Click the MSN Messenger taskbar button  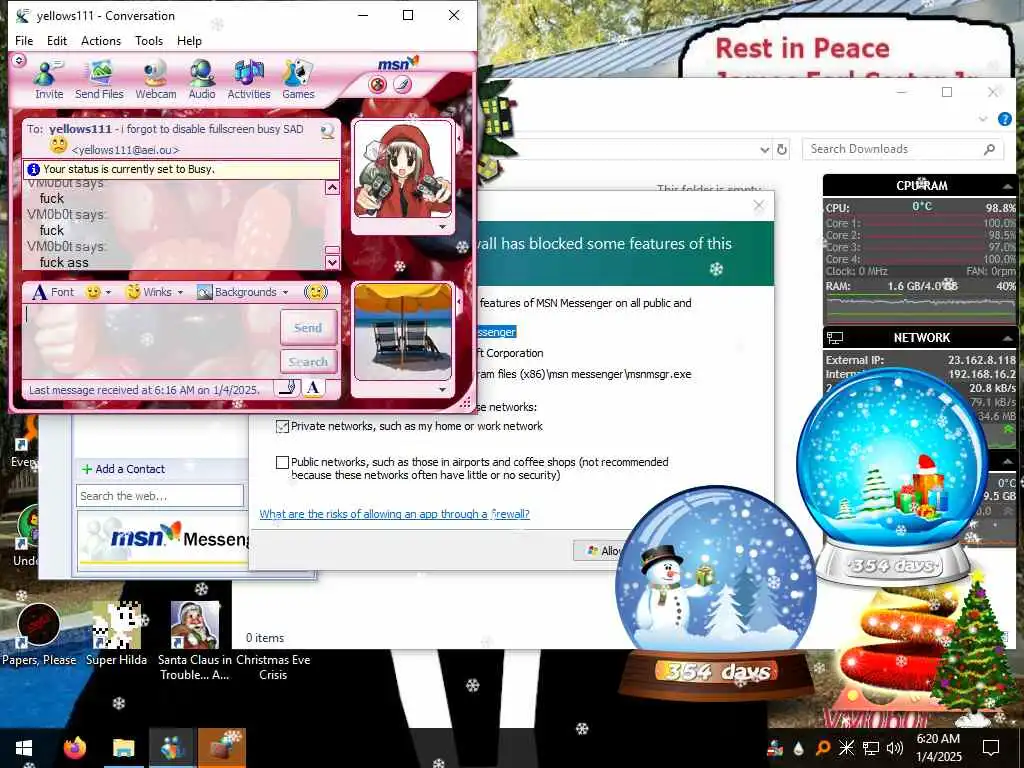(x=172, y=748)
